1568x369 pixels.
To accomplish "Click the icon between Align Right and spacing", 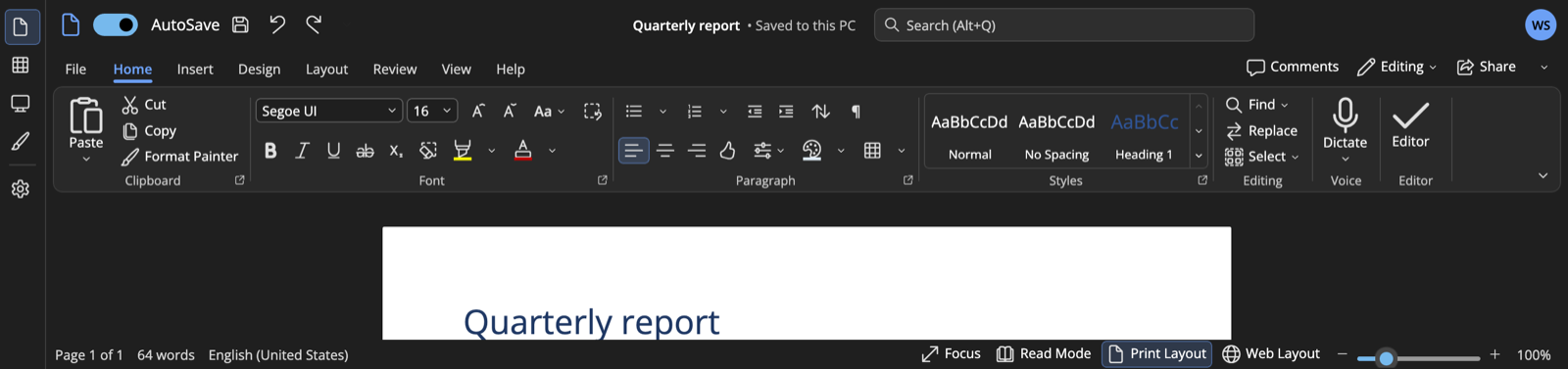I will (727, 150).
